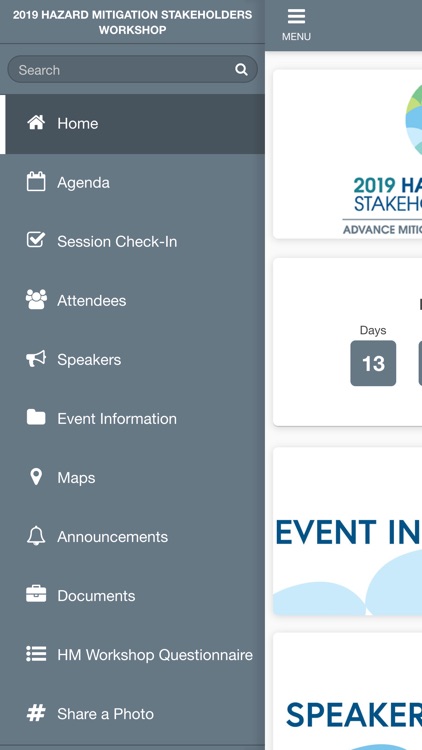Open the Announcements menu label
The height and width of the screenshot is (750, 422).
[112, 537]
